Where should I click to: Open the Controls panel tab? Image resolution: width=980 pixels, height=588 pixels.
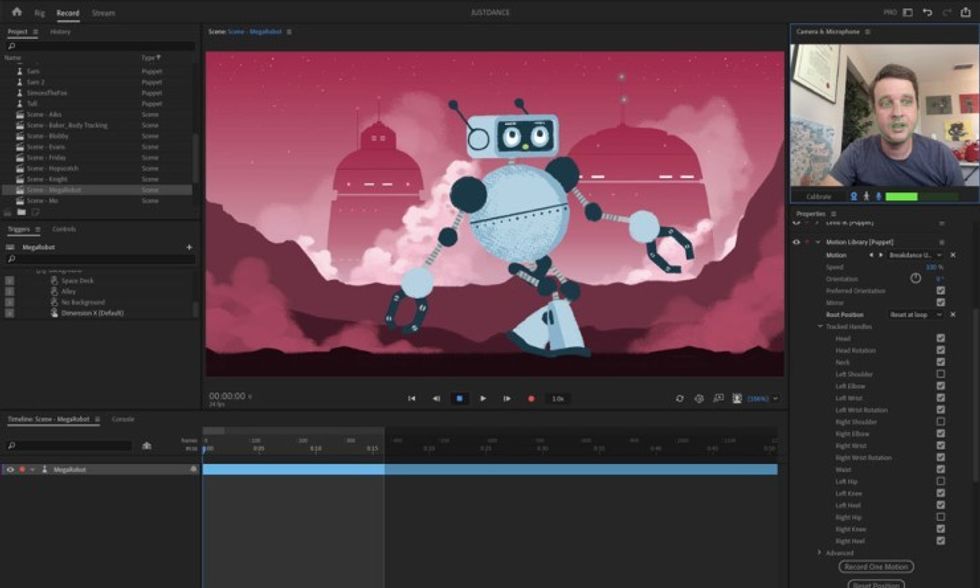click(64, 229)
